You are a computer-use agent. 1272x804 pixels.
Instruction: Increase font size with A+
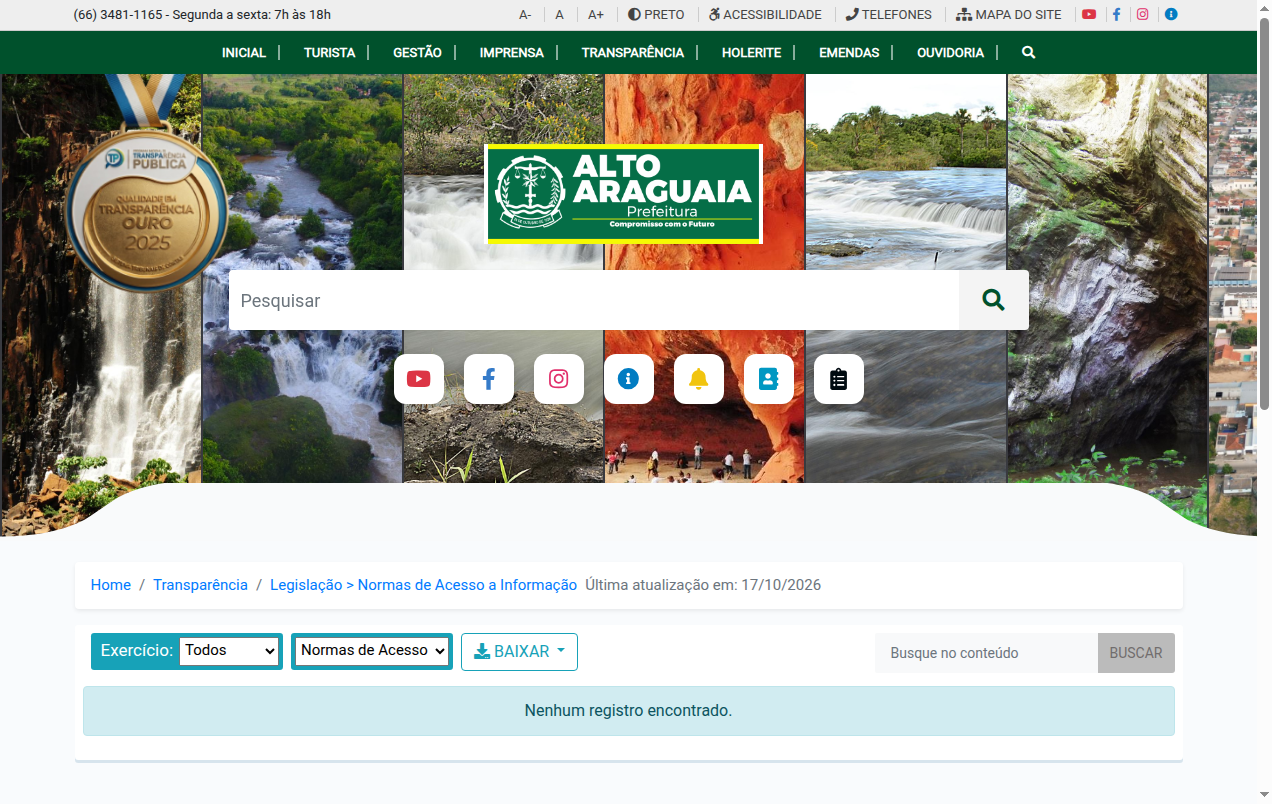pos(596,15)
